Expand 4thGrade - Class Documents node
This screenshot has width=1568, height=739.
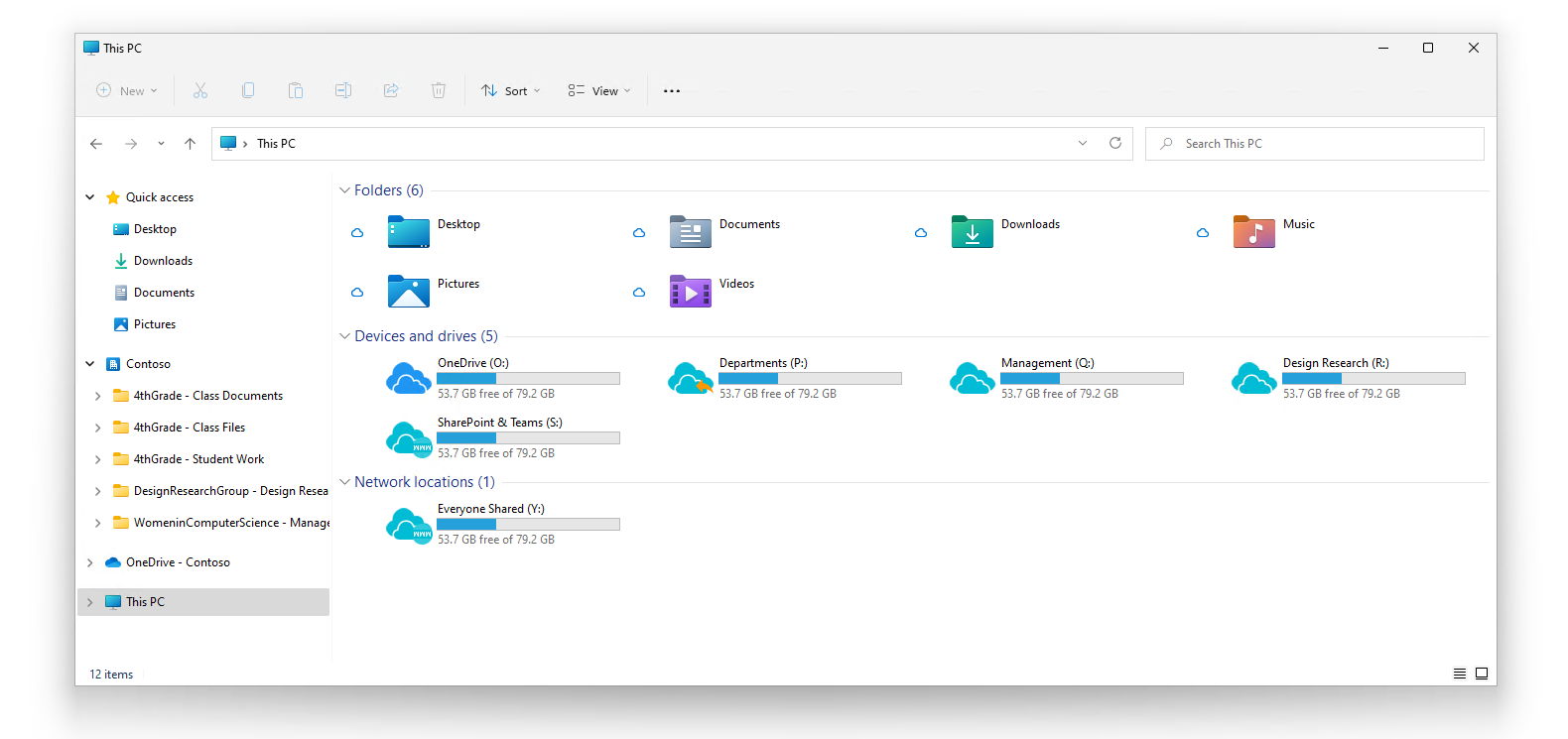[97, 396]
